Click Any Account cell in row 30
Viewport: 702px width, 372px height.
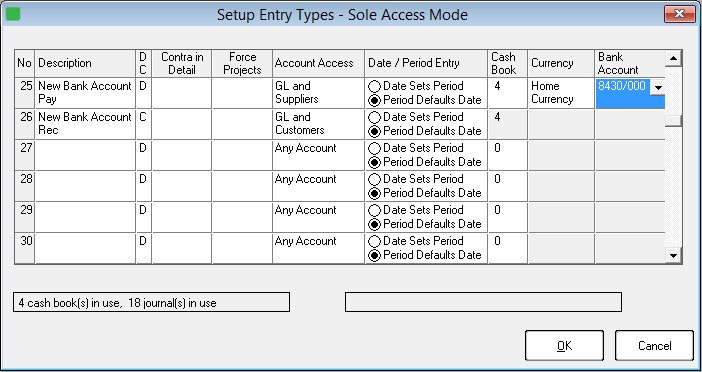(318, 248)
